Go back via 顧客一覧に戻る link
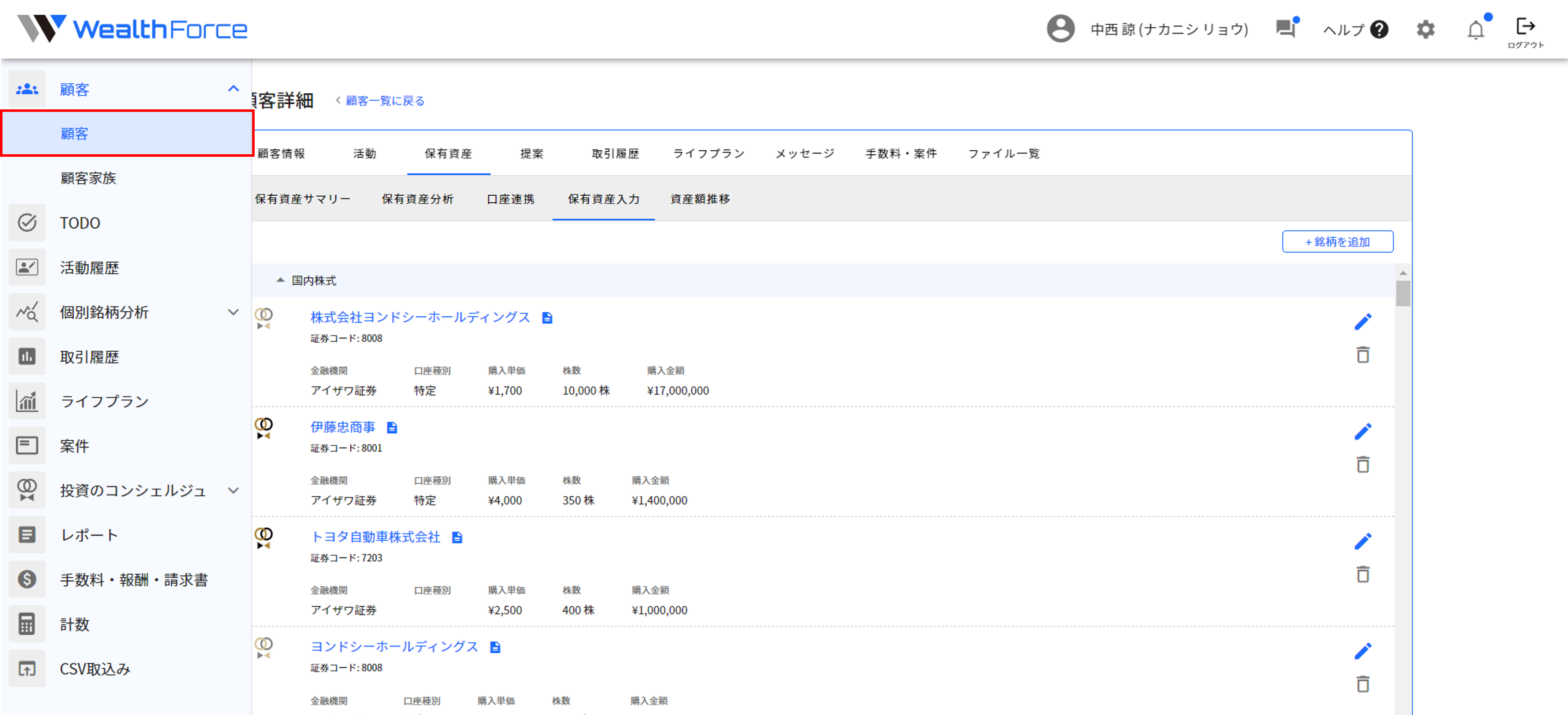Image resolution: width=1568 pixels, height=715 pixels. point(385,101)
